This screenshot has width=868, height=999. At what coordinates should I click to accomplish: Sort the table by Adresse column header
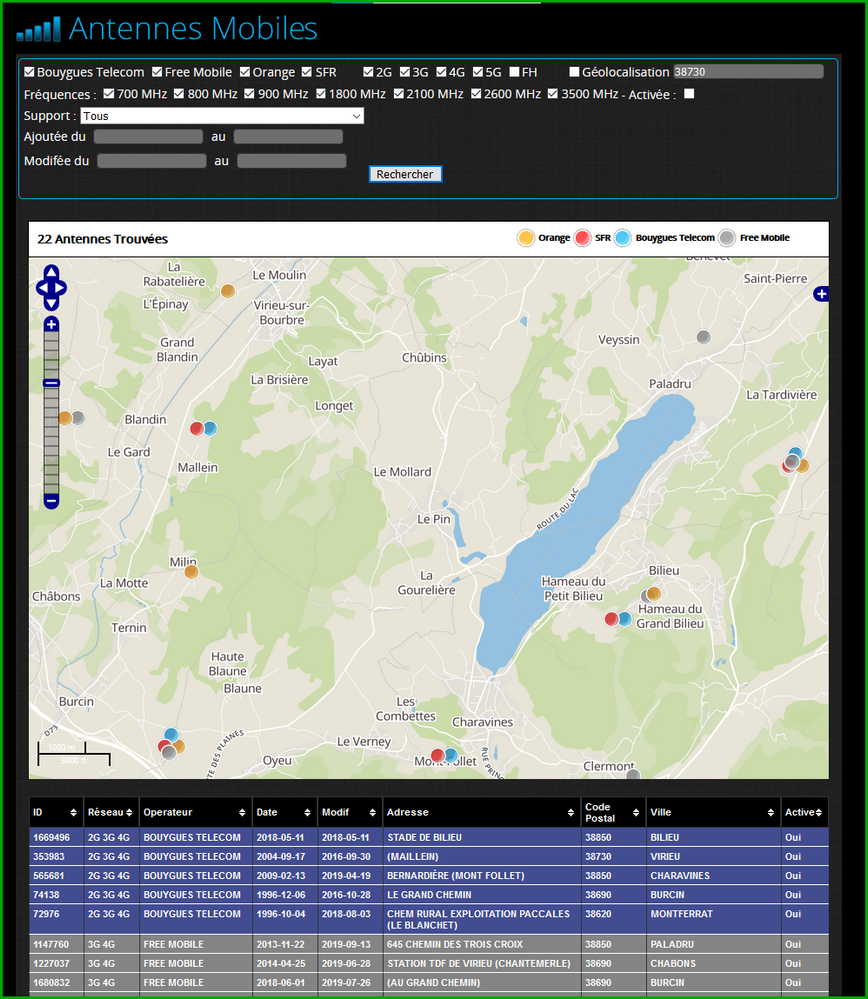click(480, 812)
